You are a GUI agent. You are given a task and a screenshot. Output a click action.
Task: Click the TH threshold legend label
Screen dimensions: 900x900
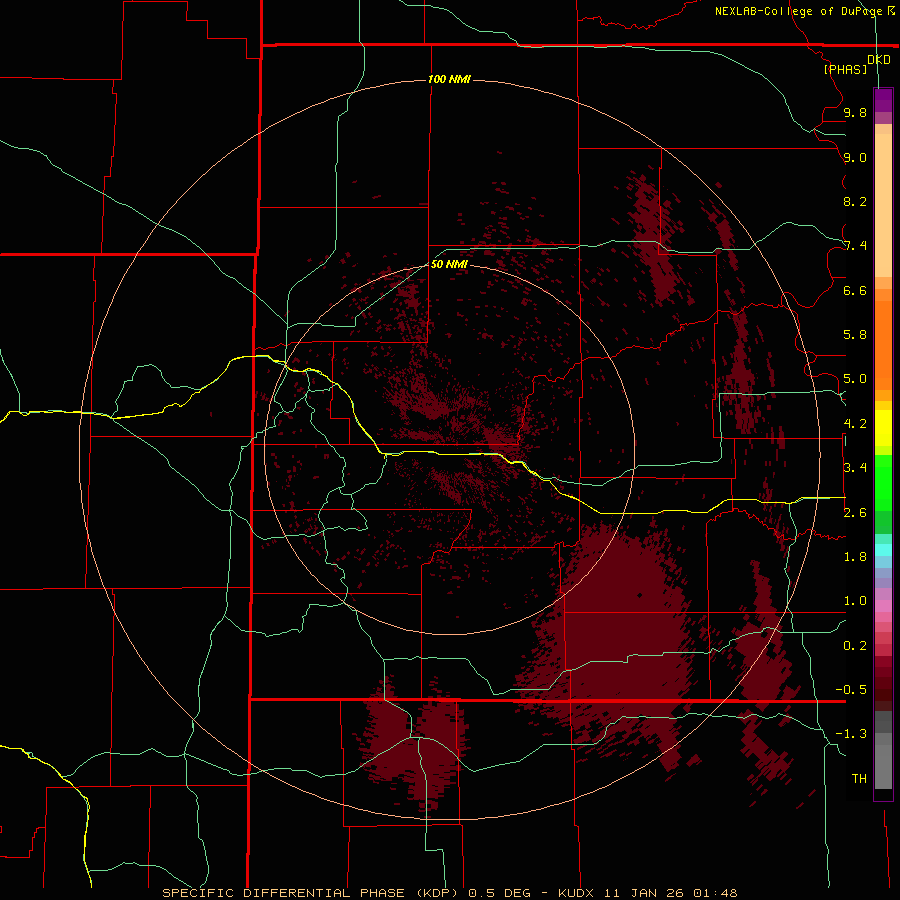(x=859, y=779)
